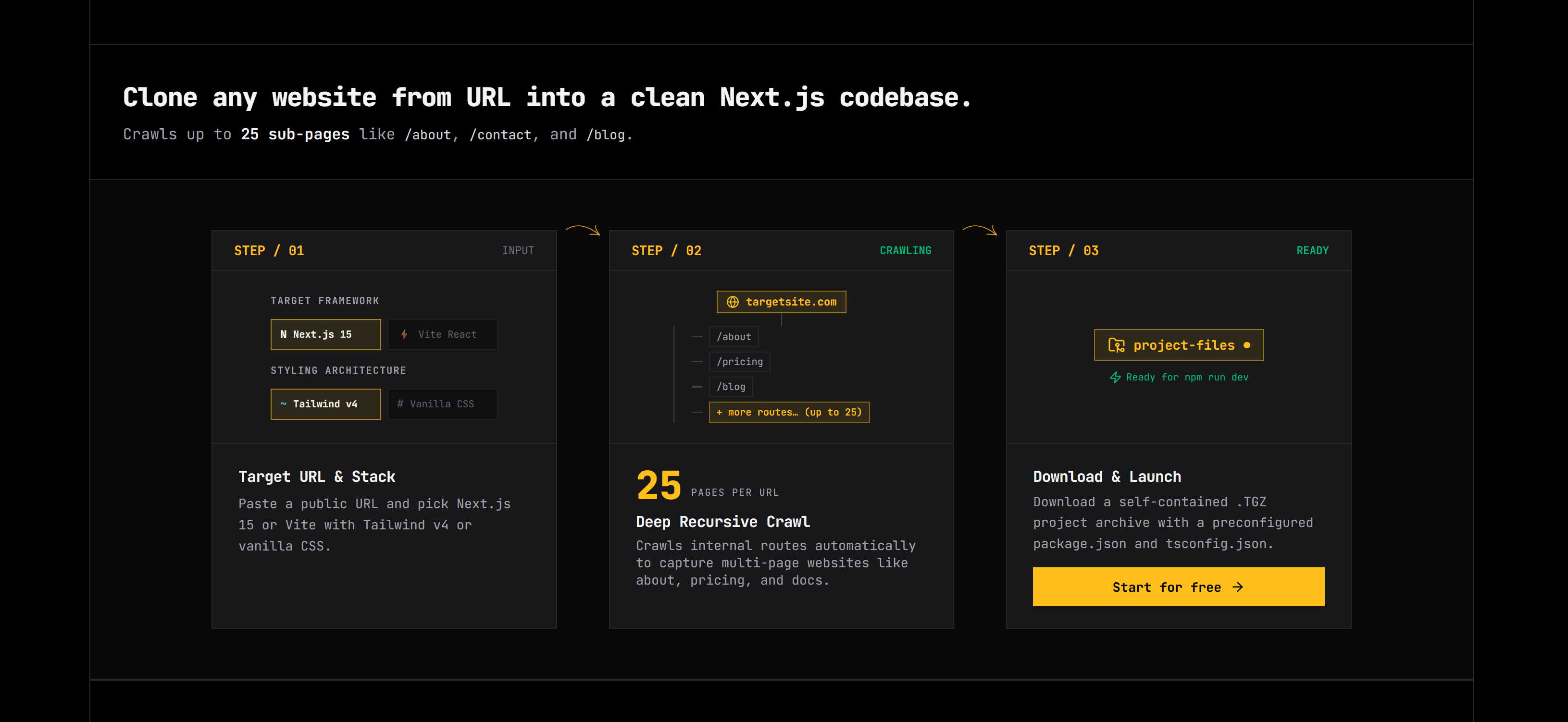Click the Start for free button
The image size is (1568, 722).
click(1179, 587)
